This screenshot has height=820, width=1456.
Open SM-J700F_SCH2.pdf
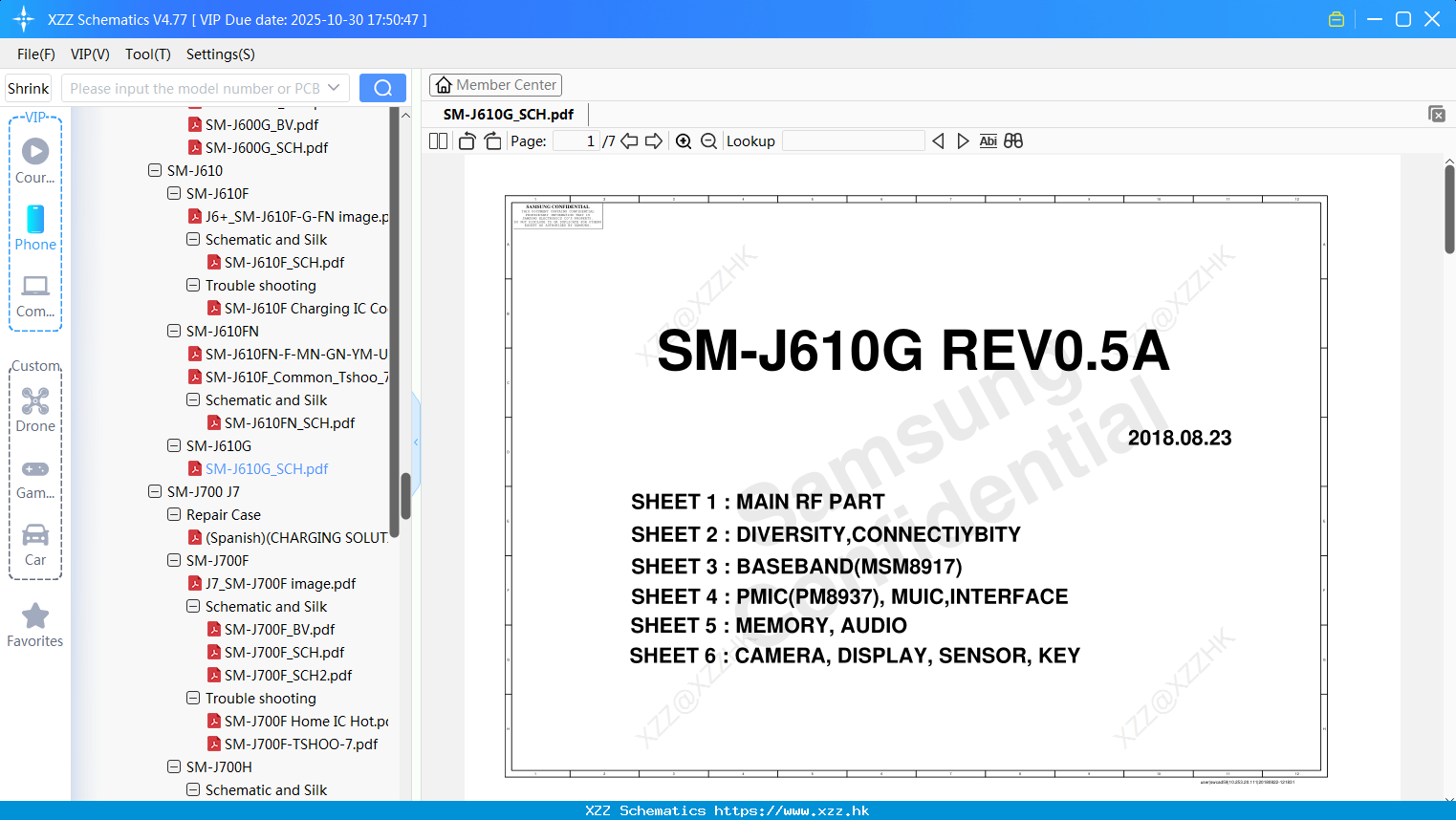288,675
